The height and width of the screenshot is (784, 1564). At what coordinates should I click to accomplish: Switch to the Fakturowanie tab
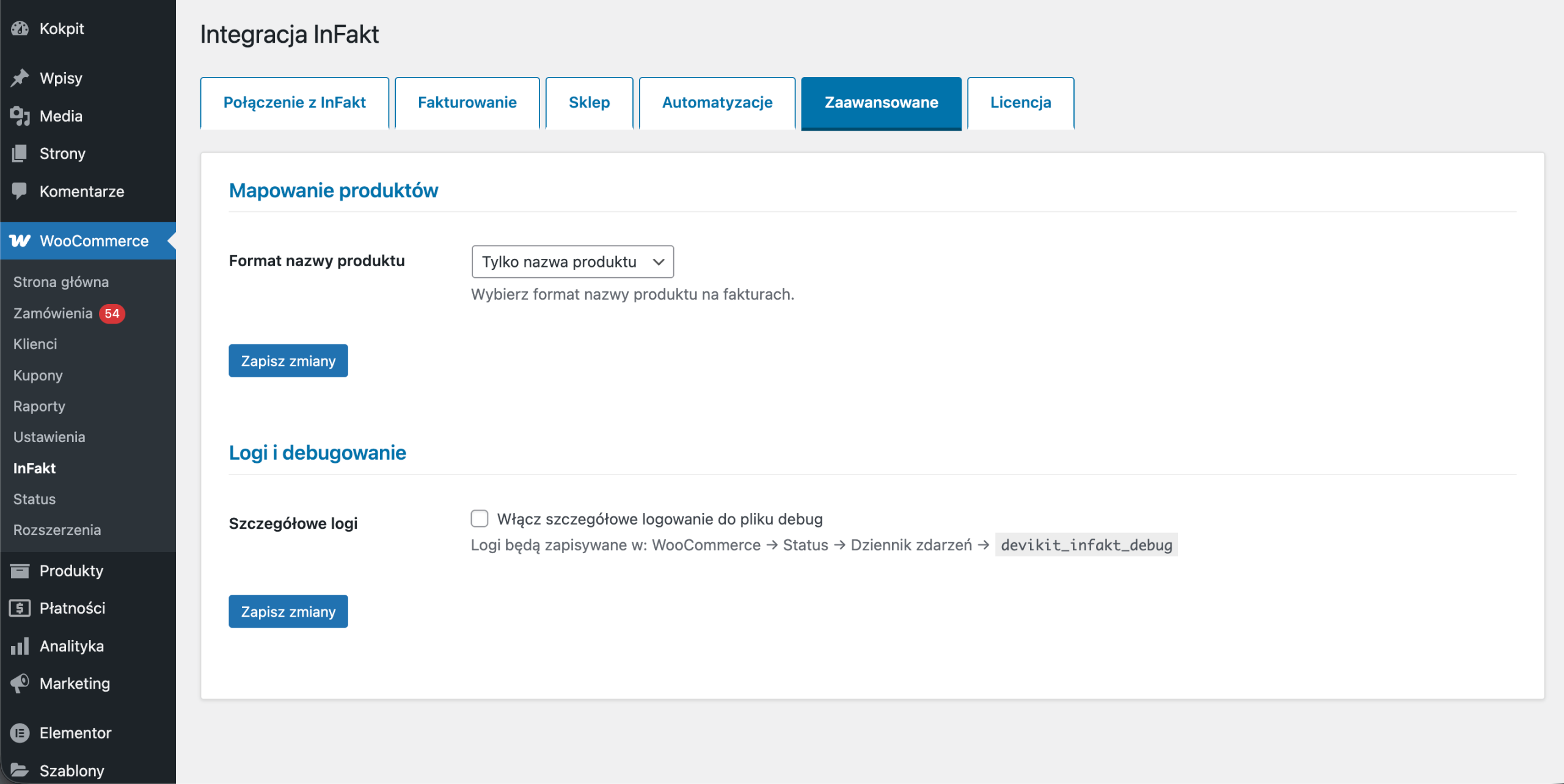[x=467, y=103]
